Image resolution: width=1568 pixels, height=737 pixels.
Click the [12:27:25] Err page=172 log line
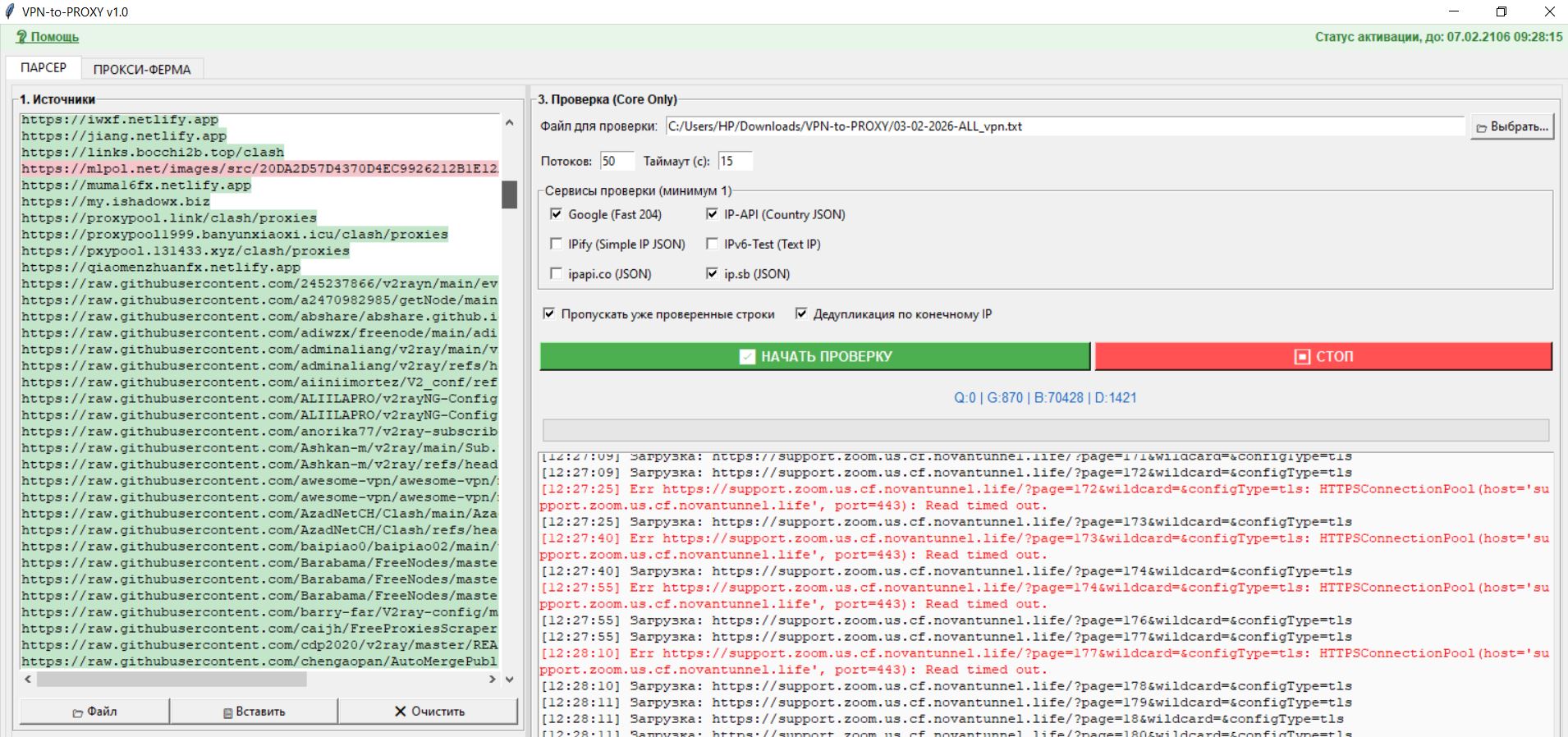[1044, 497]
